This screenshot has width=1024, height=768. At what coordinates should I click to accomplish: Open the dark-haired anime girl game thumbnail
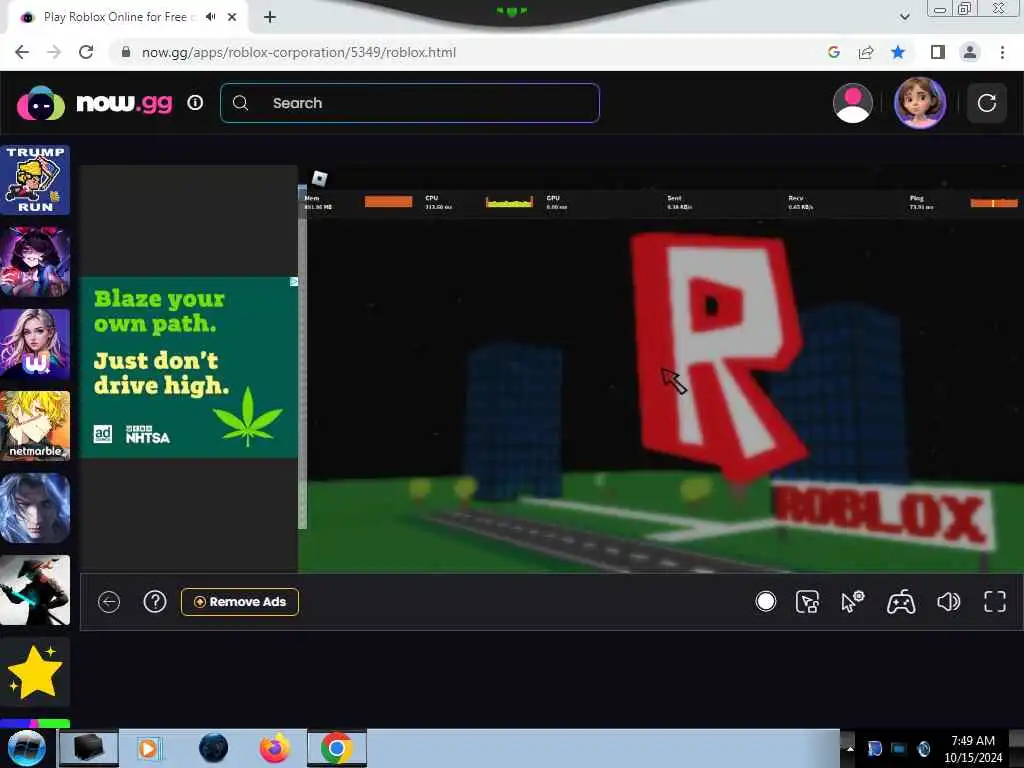point(35,262)
